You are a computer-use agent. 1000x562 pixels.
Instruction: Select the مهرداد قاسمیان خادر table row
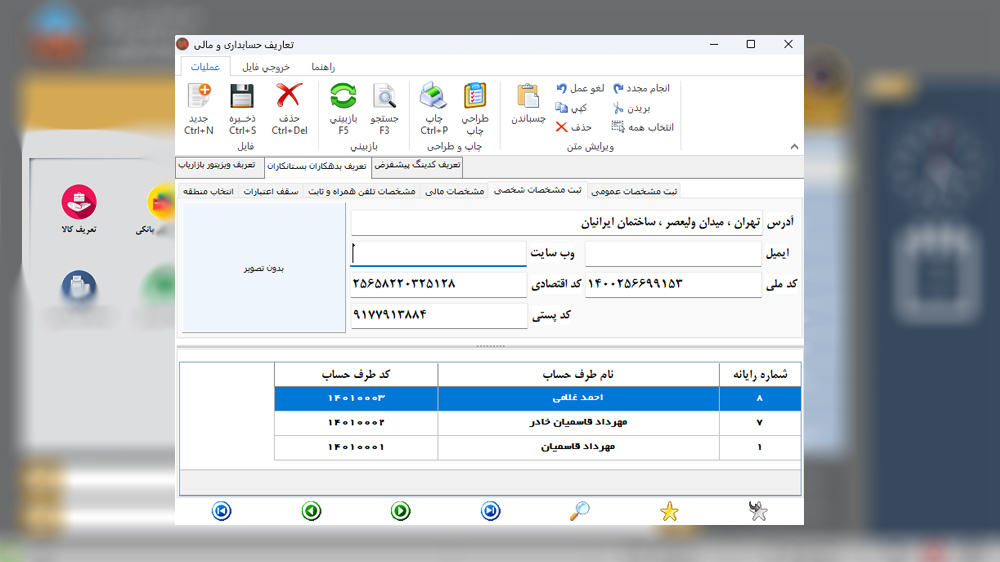pos(579,423)
